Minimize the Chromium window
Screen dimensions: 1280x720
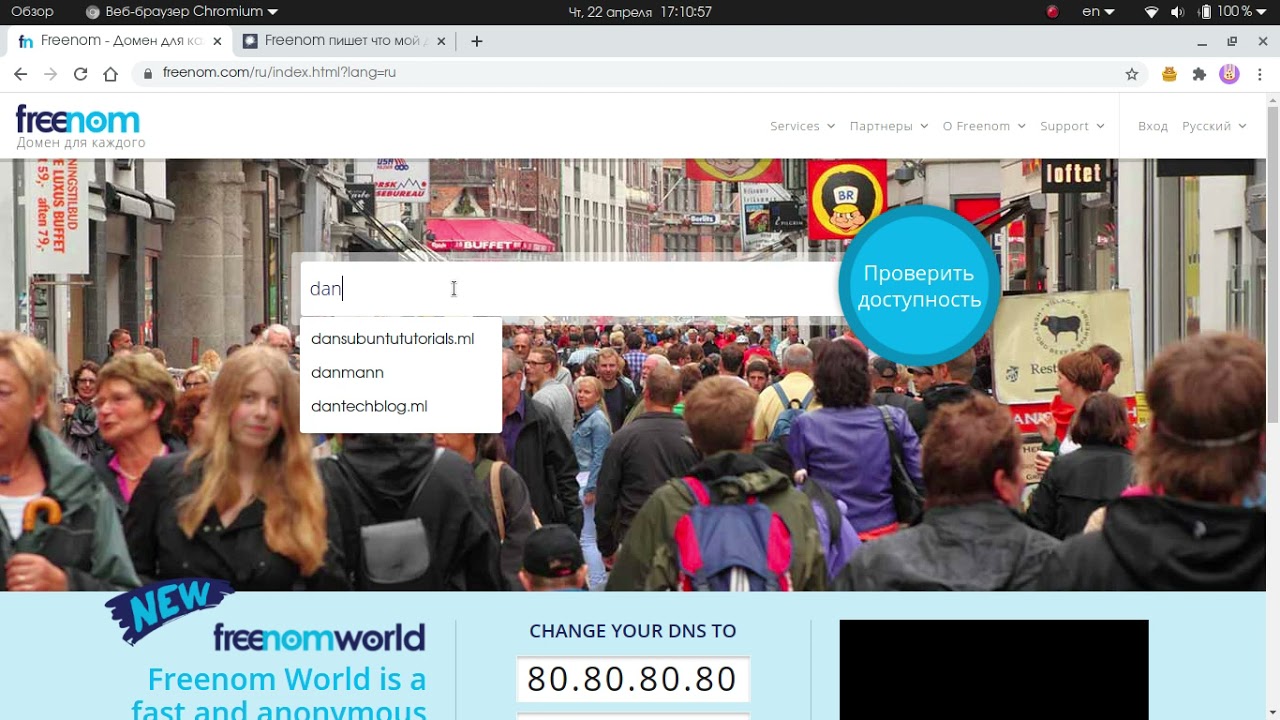[x=1202, y=42]
